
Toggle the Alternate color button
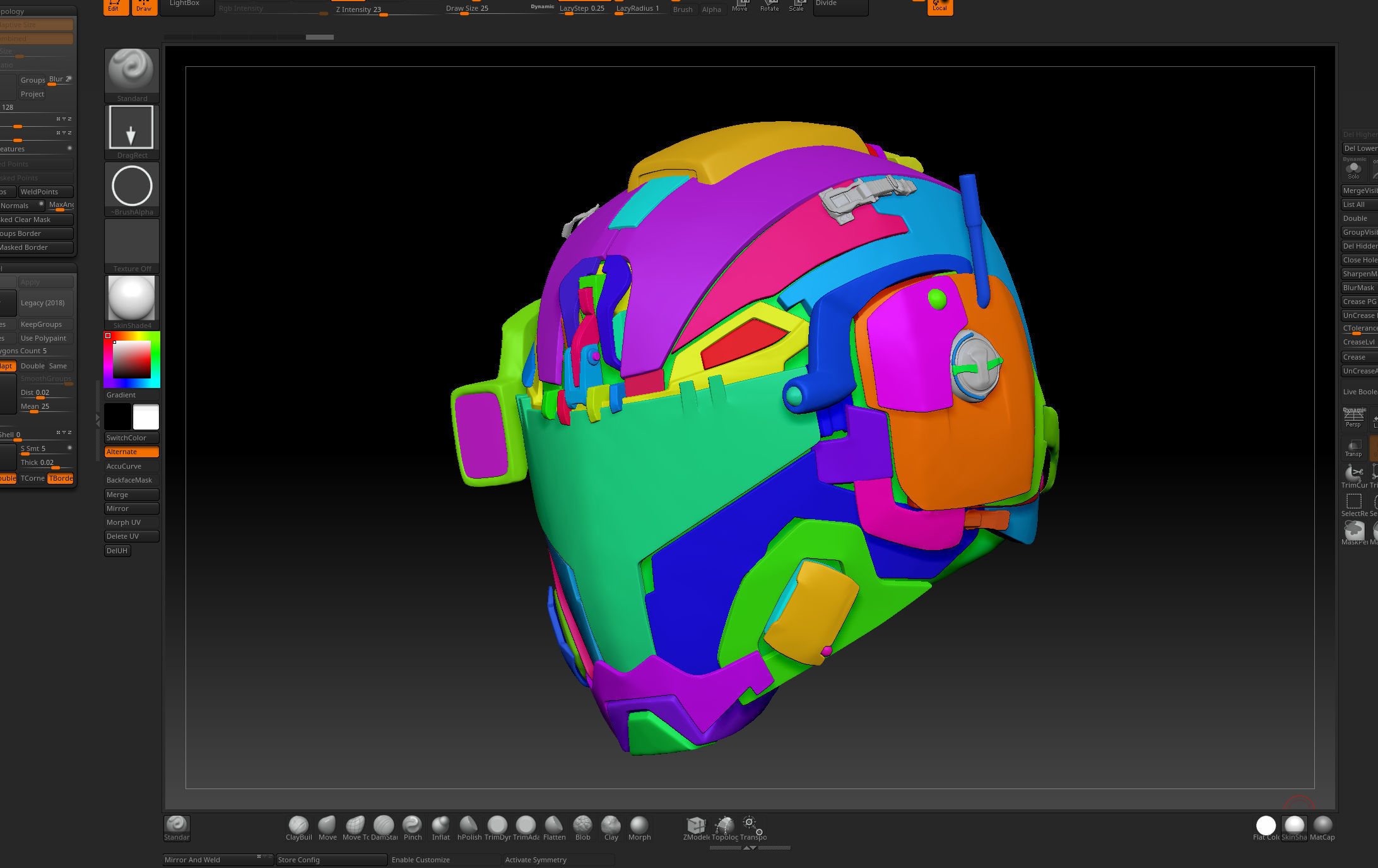[x=131, y=452]
